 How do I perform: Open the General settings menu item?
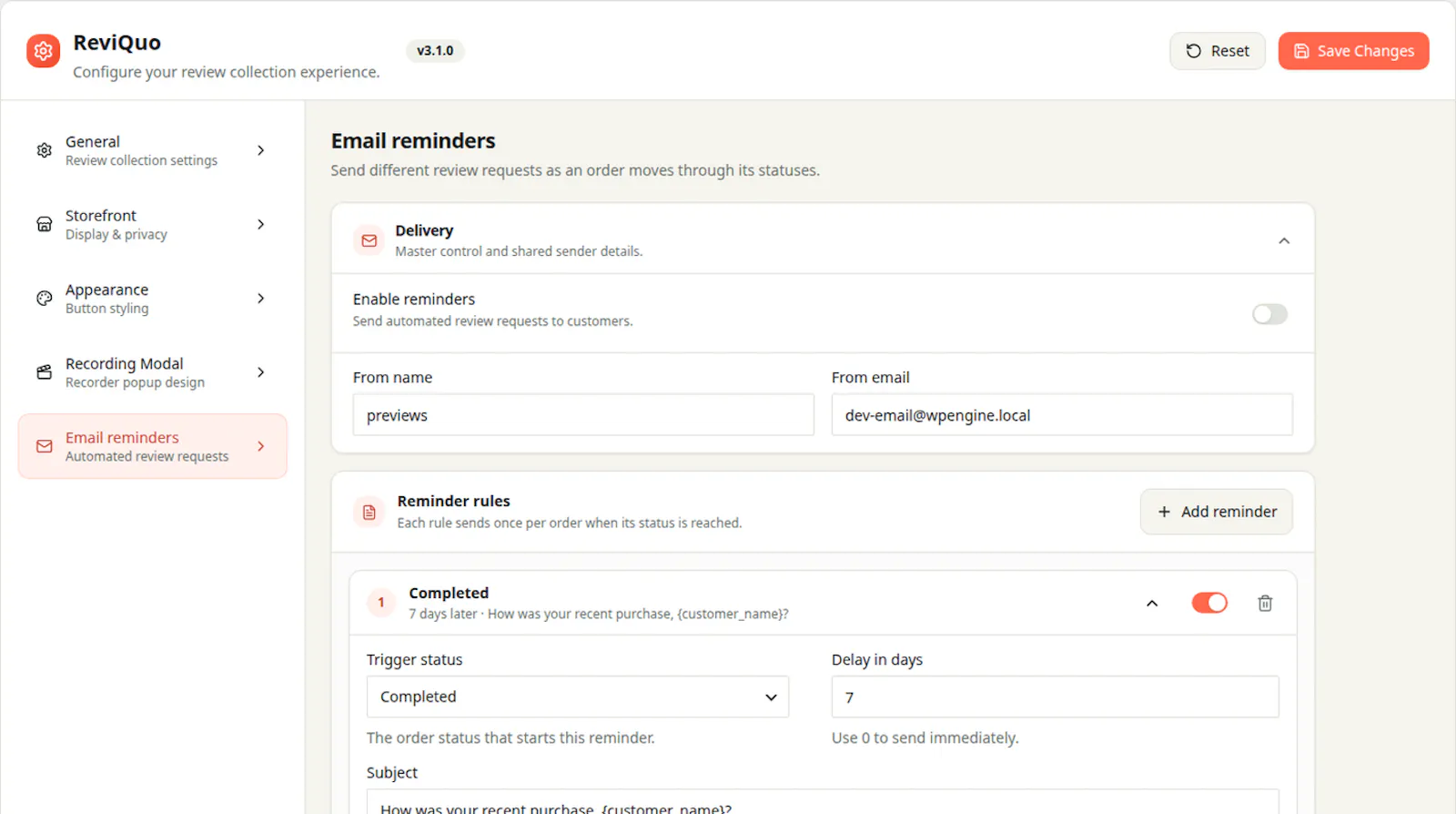153,150
